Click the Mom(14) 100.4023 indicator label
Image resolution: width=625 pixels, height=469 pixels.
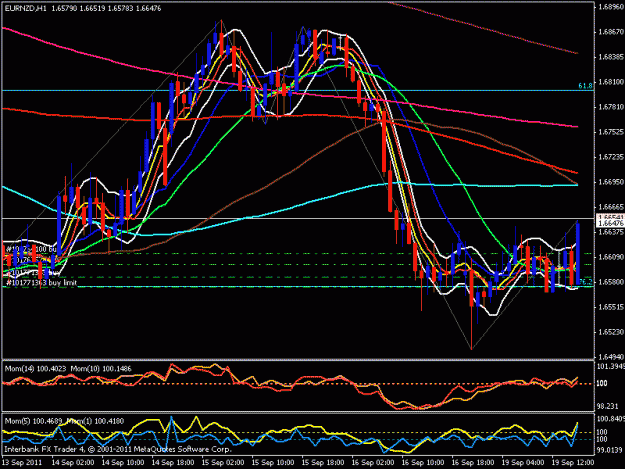tap(36, 369)
